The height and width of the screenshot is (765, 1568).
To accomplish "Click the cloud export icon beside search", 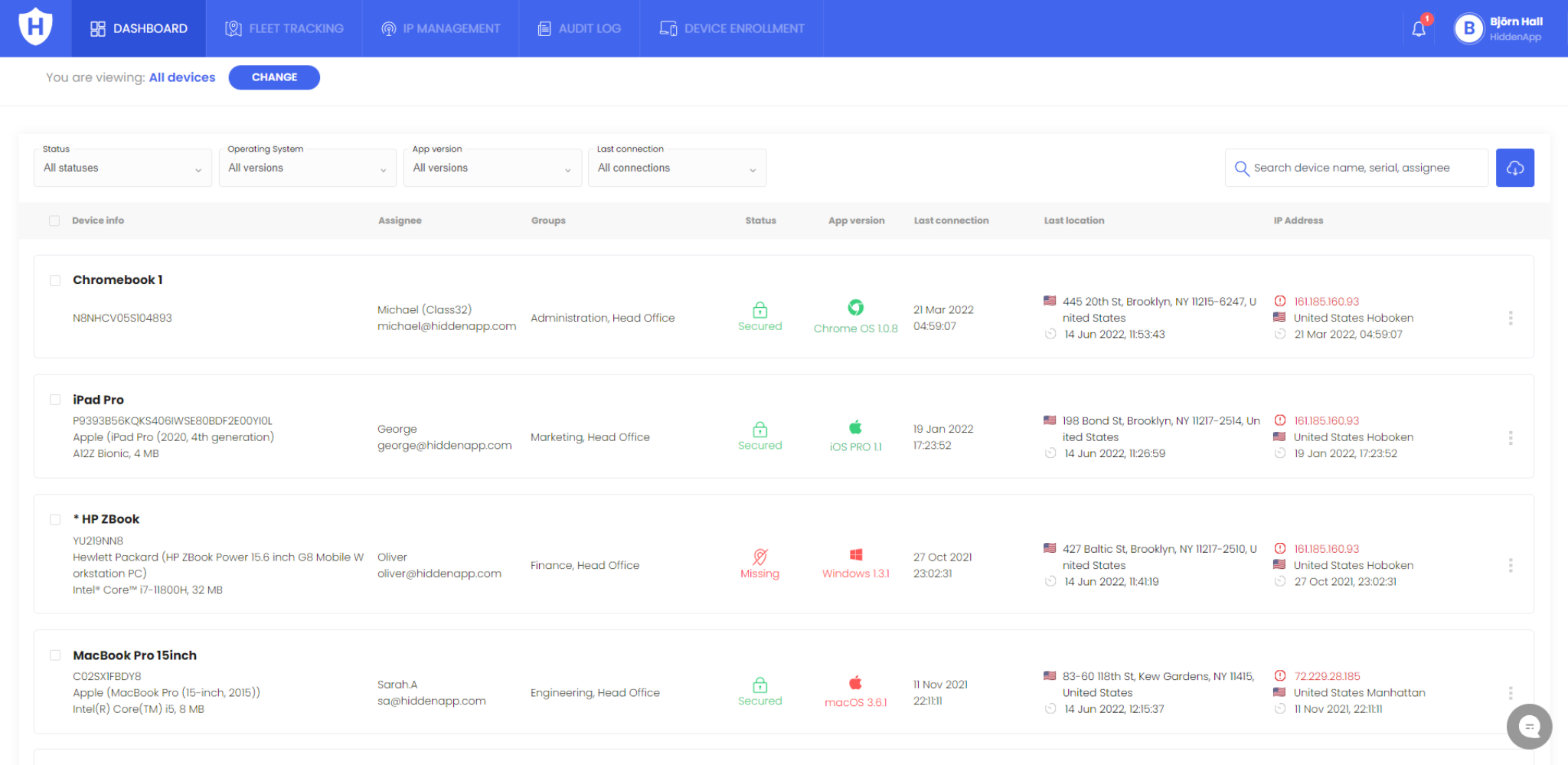I will coord(1514,167).
